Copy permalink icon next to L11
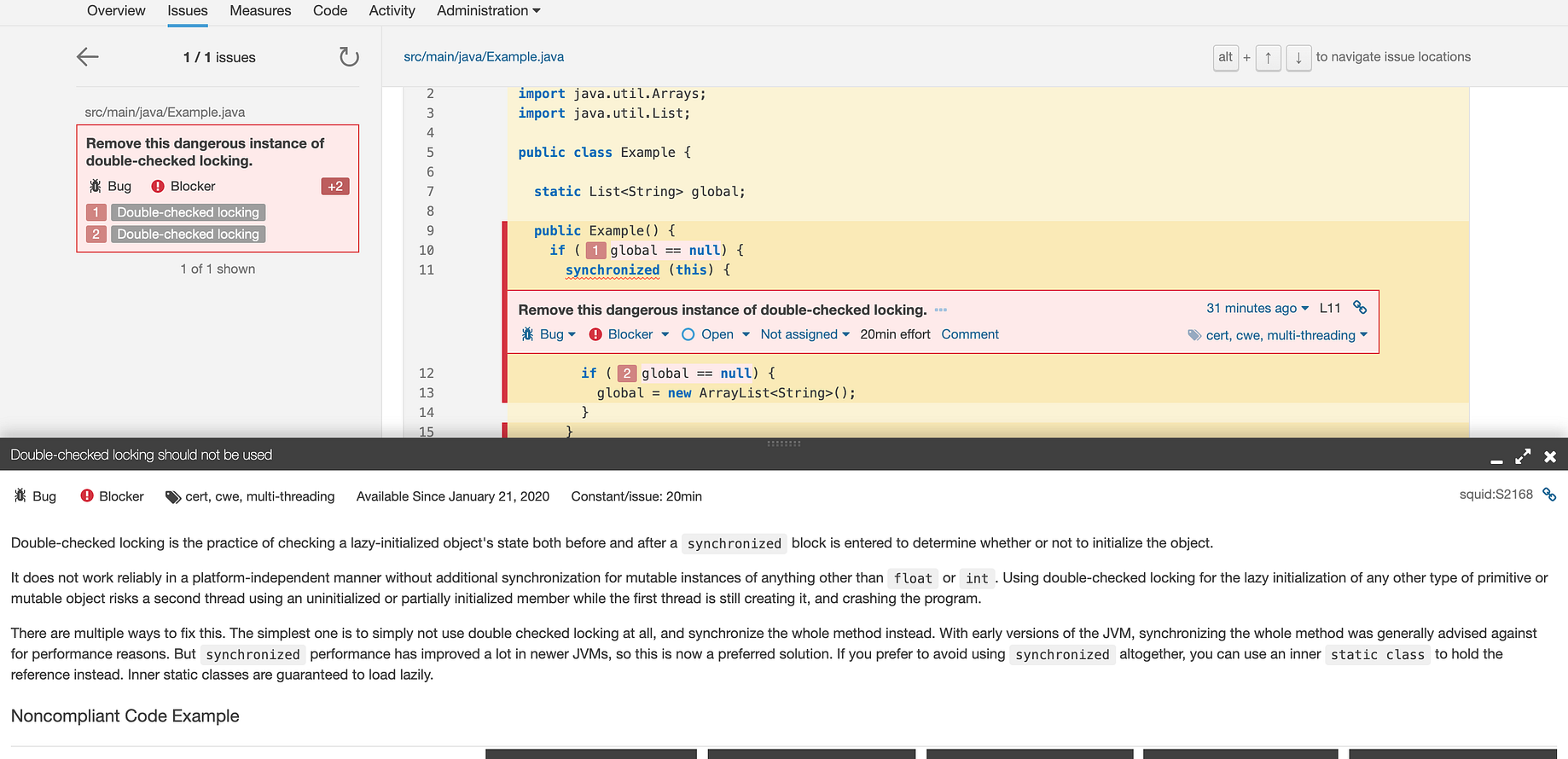Image resolution: width=1568 pixels, height=759 pixels. click(x=1360, y=308)
